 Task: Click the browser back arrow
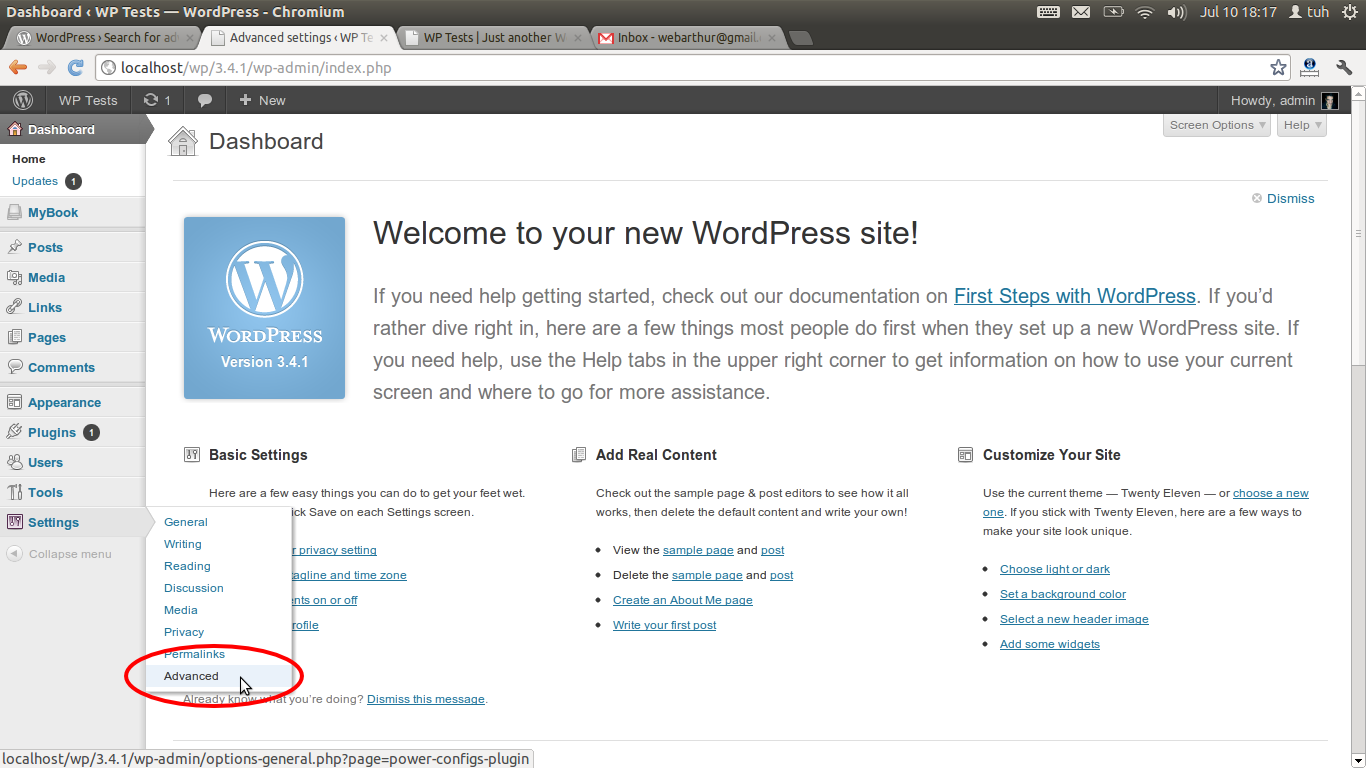coord(18,68)
